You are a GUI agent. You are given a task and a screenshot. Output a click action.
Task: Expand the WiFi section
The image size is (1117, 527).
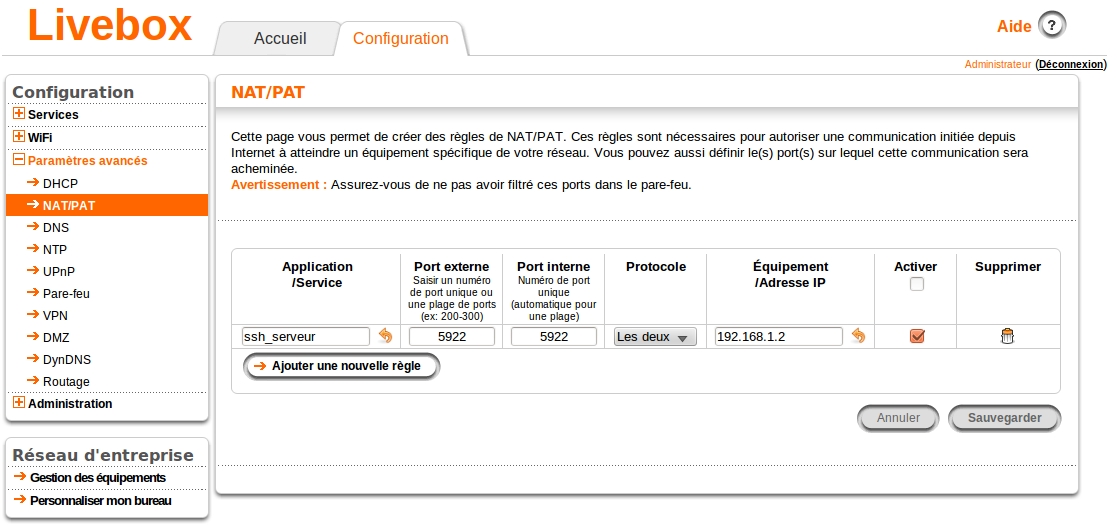coord(19,136)
